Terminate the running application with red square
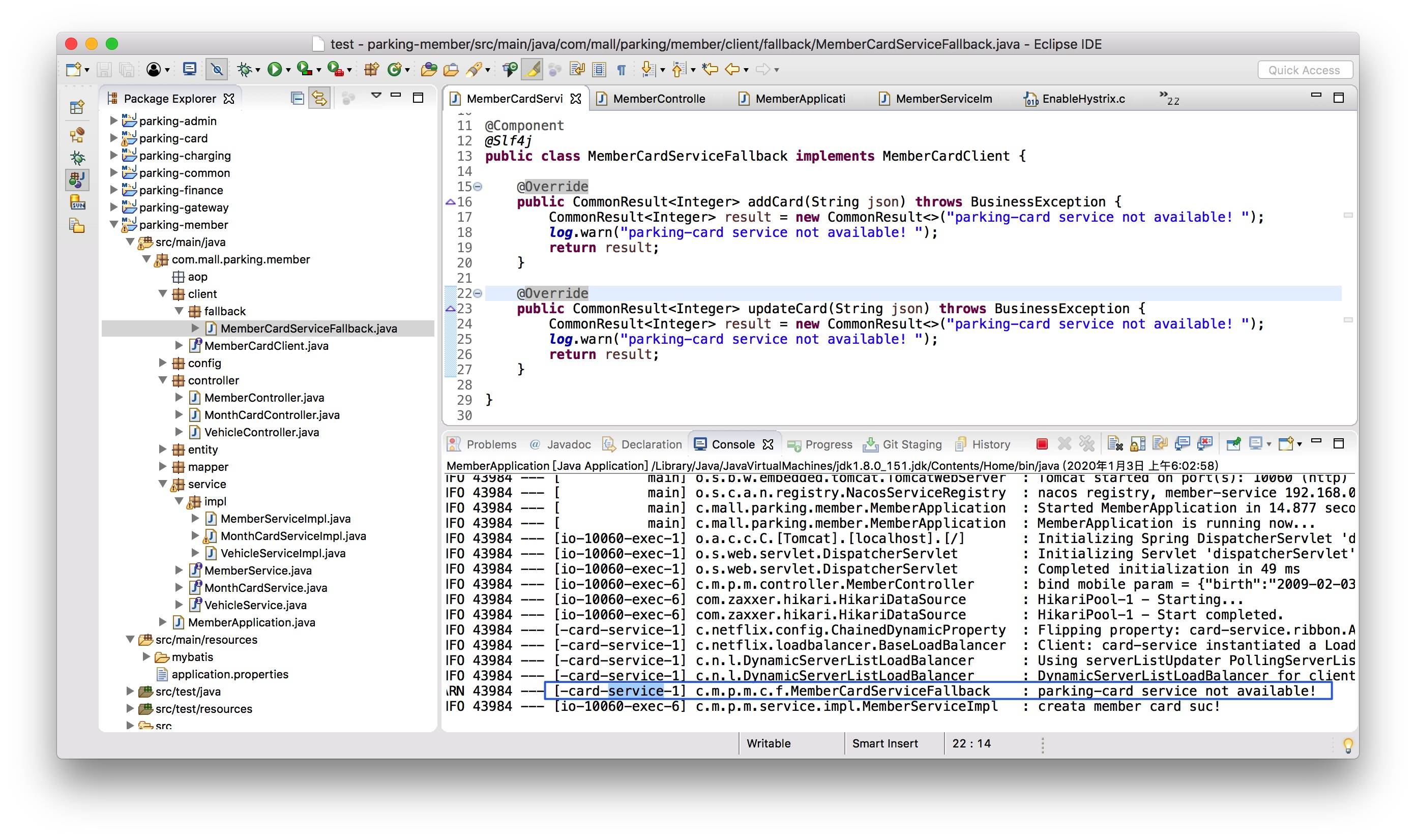This screenshot has width=1416, height=840. point(1041,444)
